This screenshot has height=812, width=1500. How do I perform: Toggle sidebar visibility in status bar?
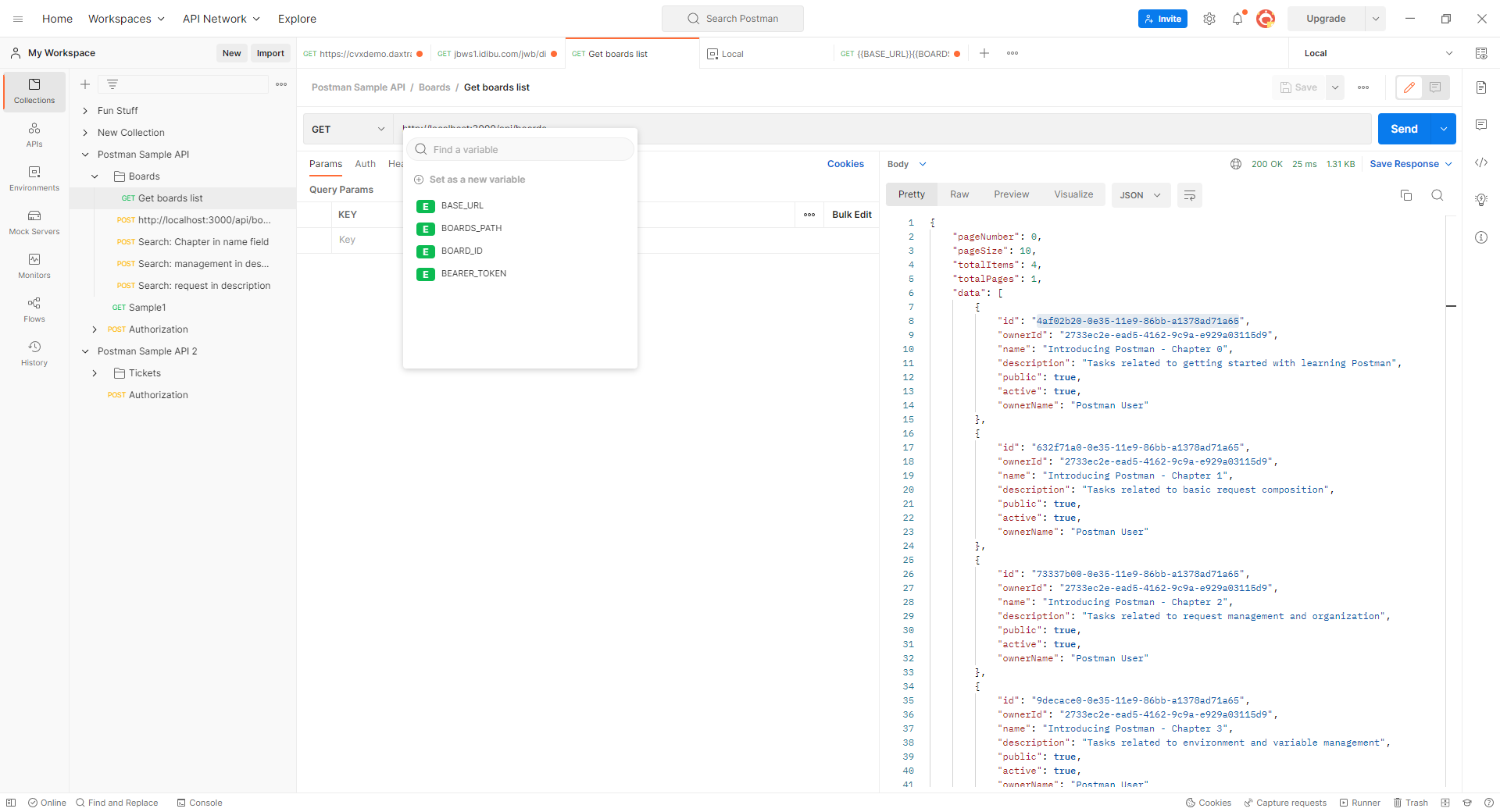pyautogui.click(x=11, y=803)
